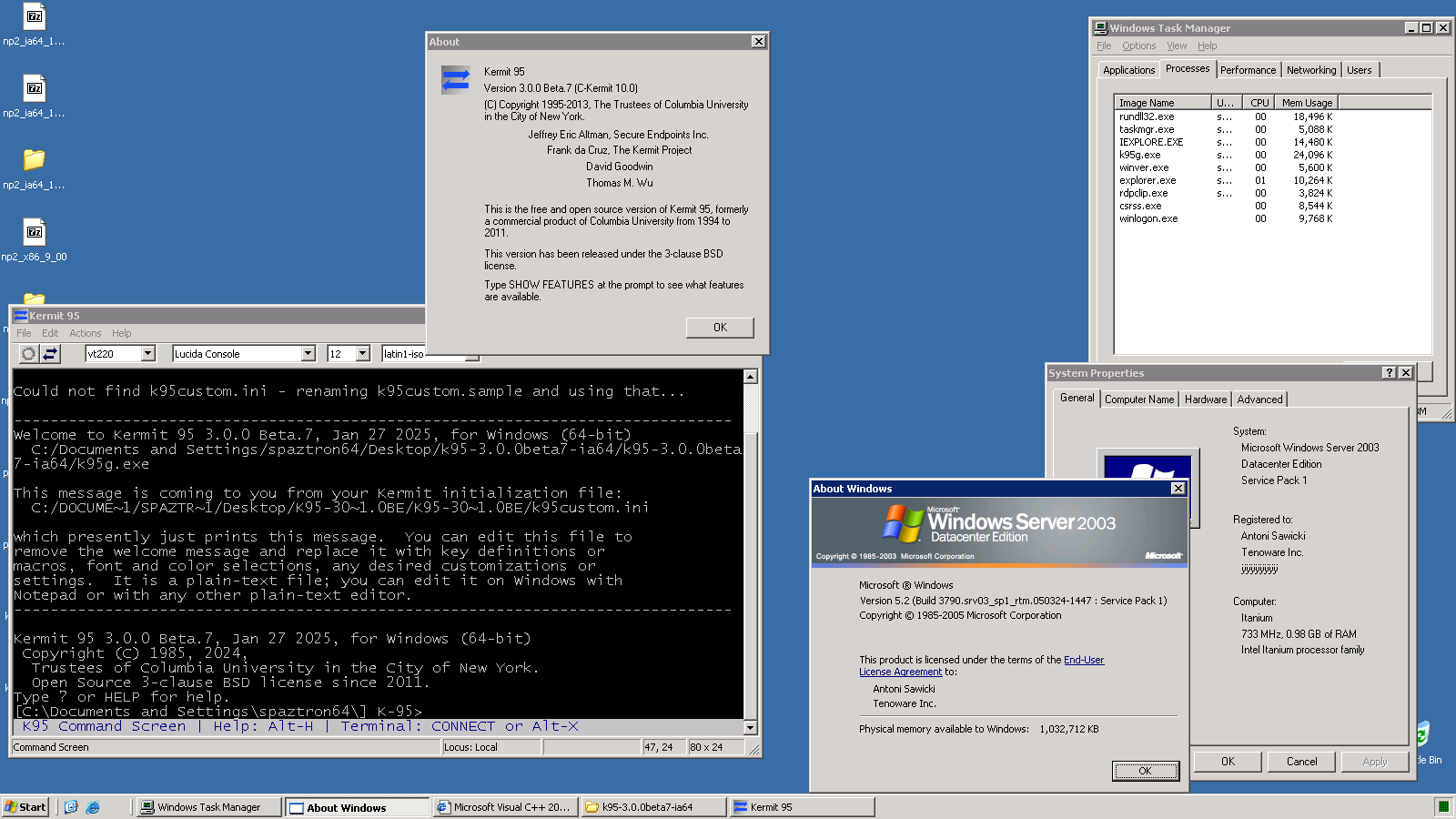
Task: Switch to Task Manager Performance tab
Action: [x=1248, y=70]
